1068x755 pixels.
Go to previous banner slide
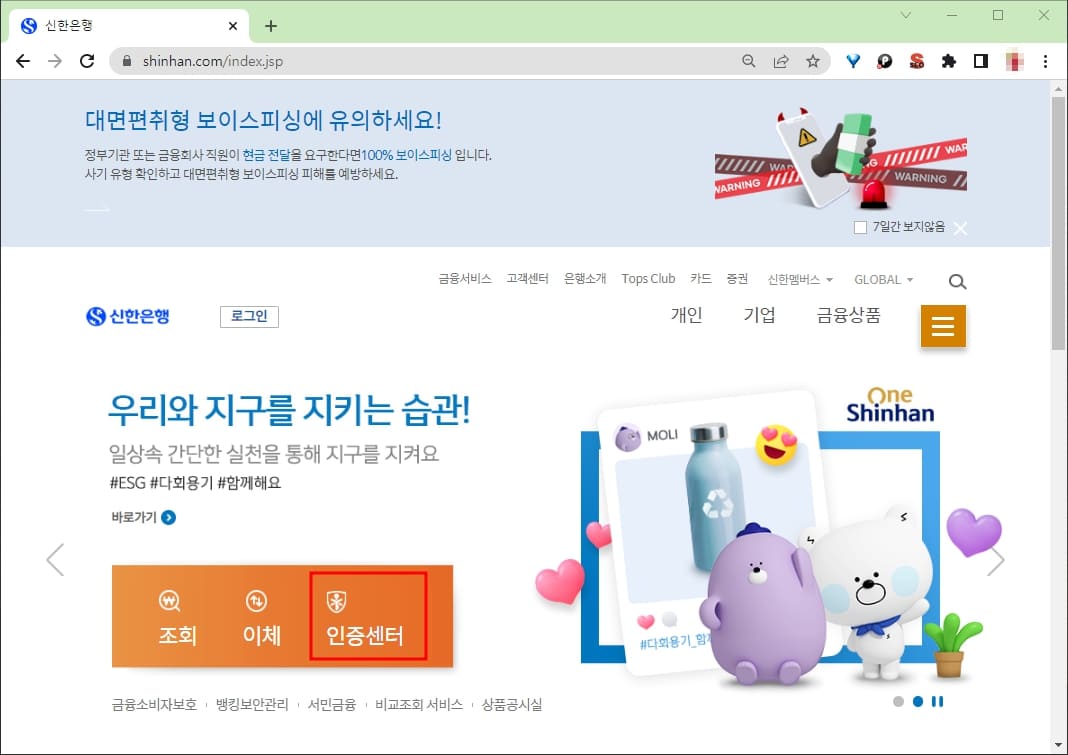click(x=55, y=560)
